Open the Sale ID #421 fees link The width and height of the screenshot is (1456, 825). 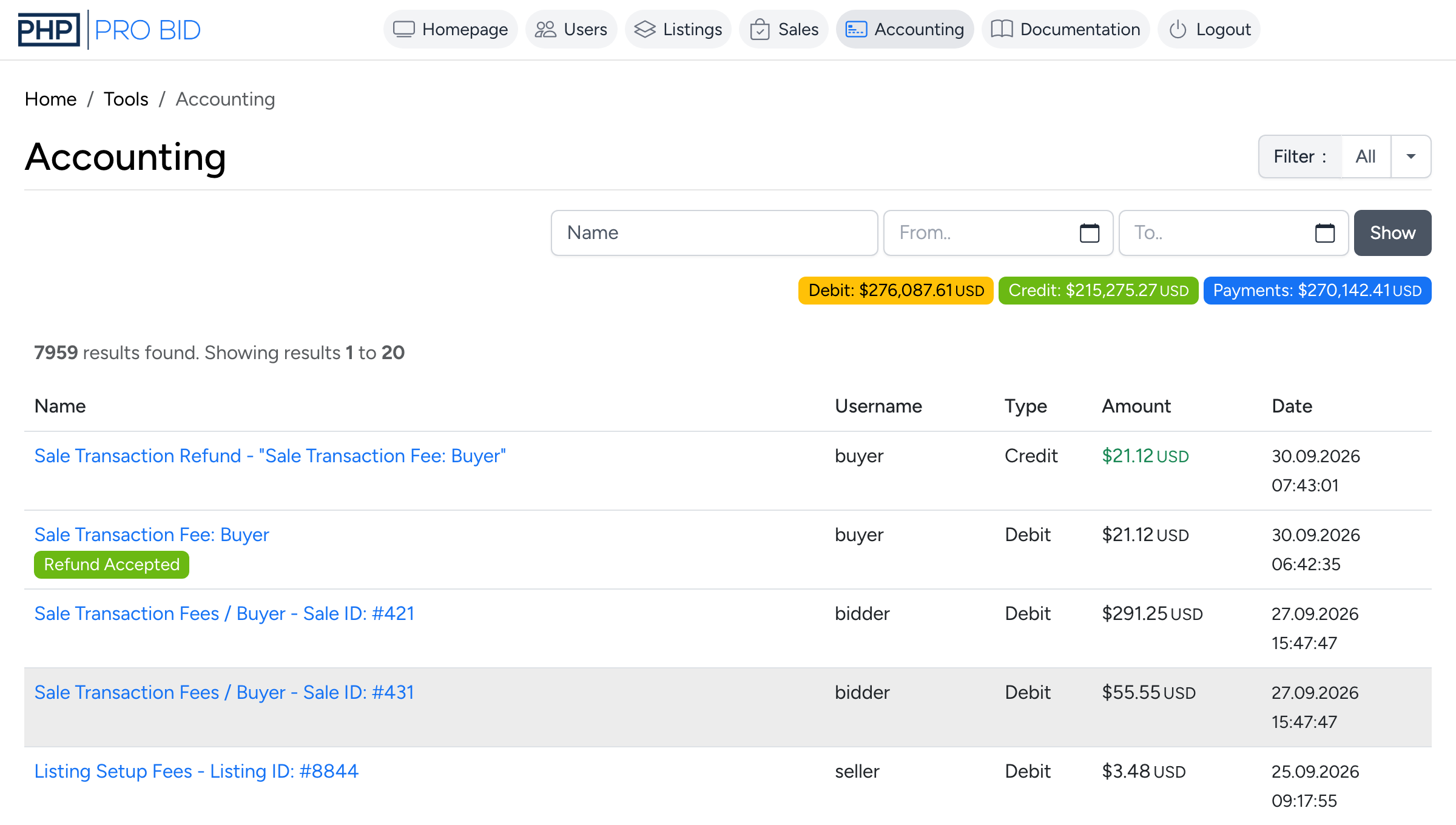pos(224,613)
